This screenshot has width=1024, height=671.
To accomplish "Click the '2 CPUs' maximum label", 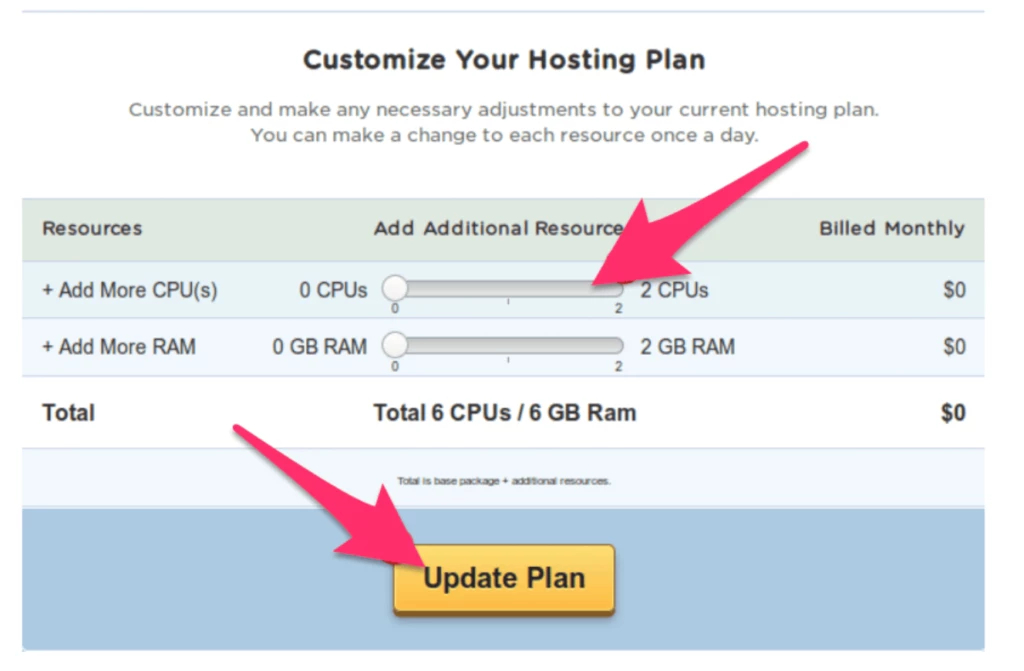I will (674, 290).
